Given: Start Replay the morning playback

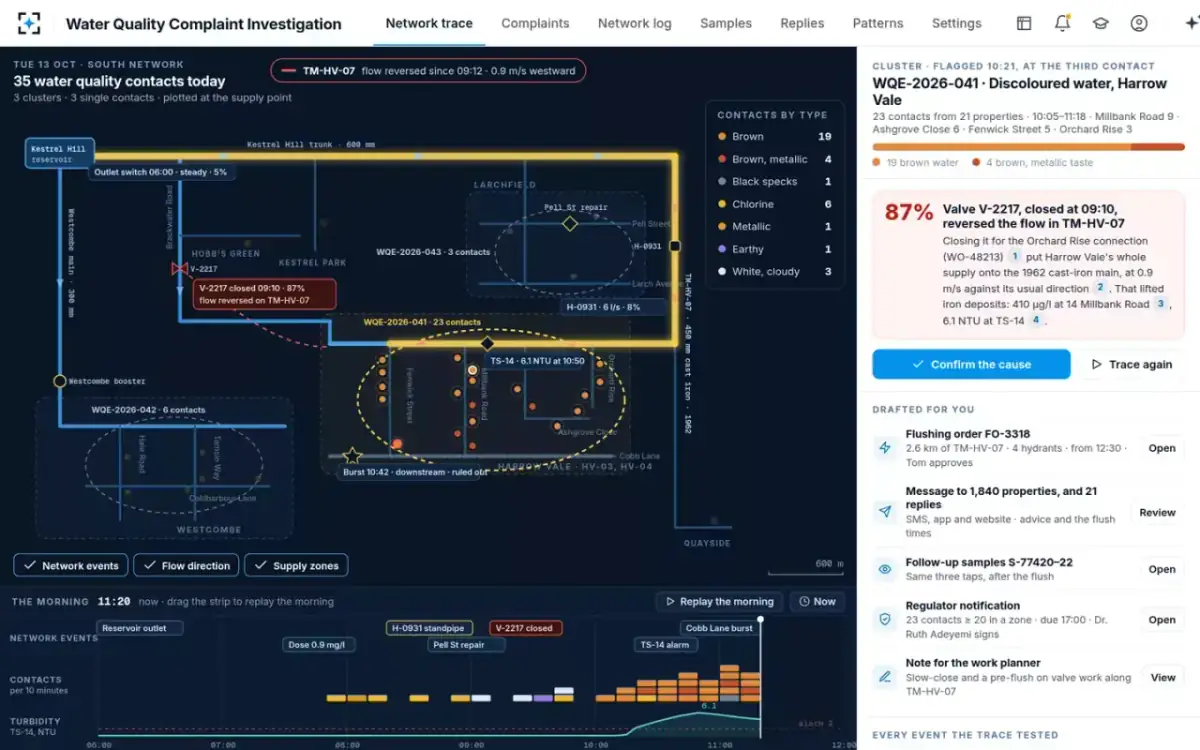Looking at the screenshot, I should click(x=719, y=601).
